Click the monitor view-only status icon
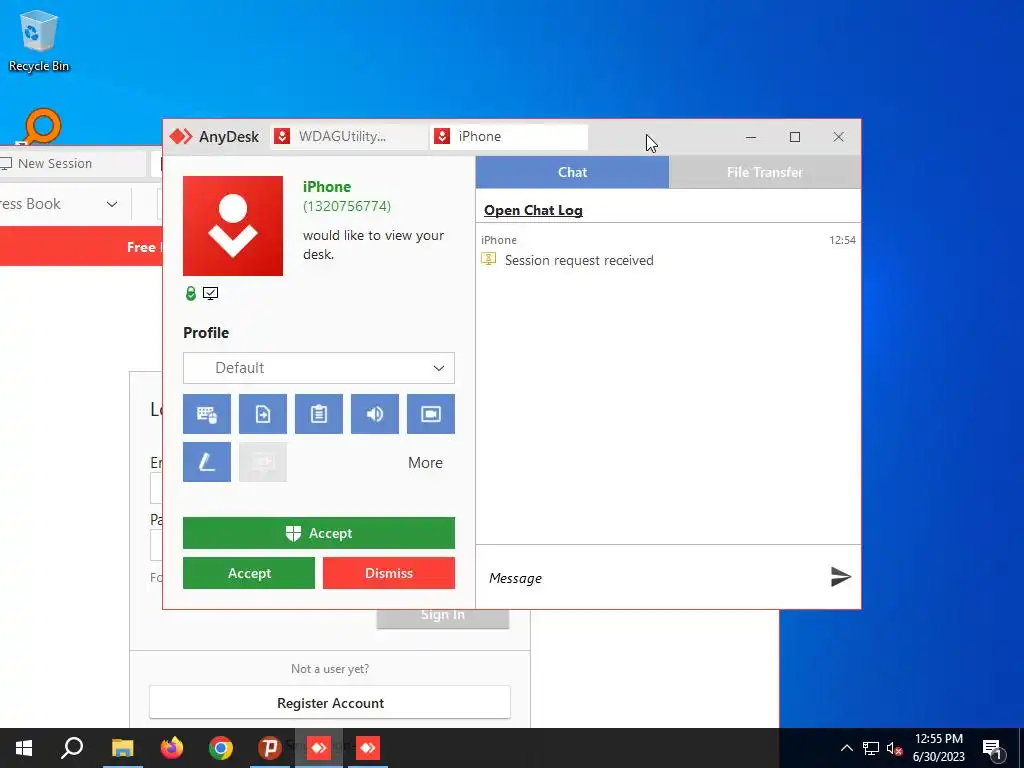Image resolution: width=1024 pixels, height=768 pixels. click(x=210, y=293)
